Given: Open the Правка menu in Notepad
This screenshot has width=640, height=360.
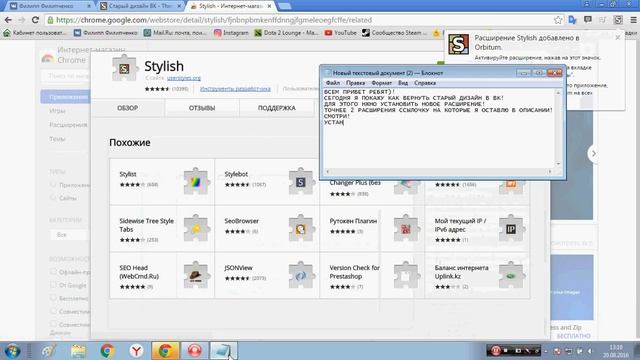Looking at the screenshot, I should (x=356, y=83).
